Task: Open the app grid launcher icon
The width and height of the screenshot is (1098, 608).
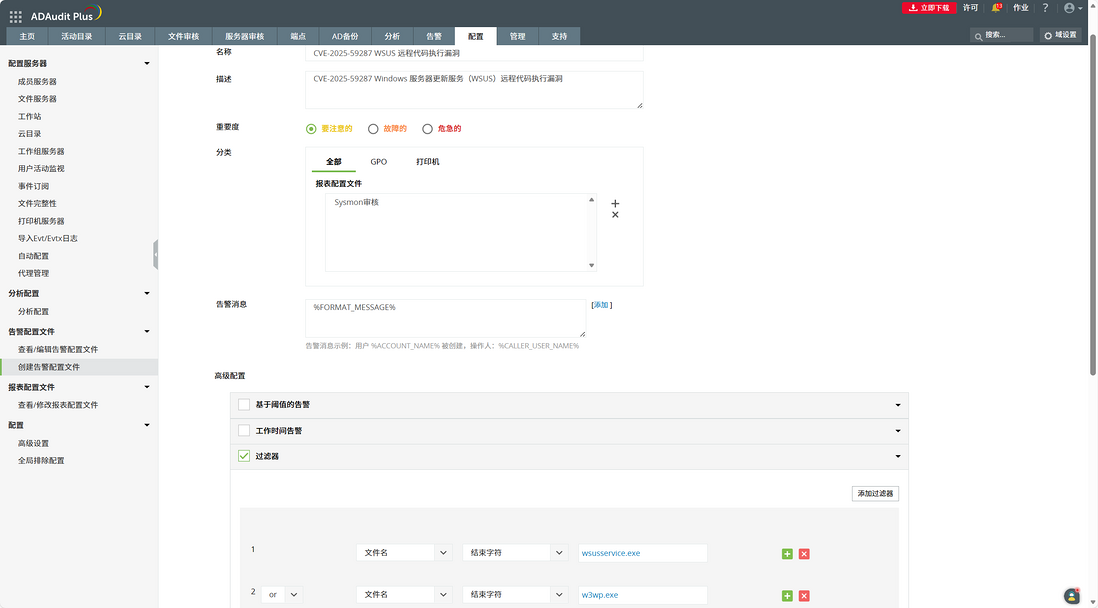Action: (x=16, y=16)
